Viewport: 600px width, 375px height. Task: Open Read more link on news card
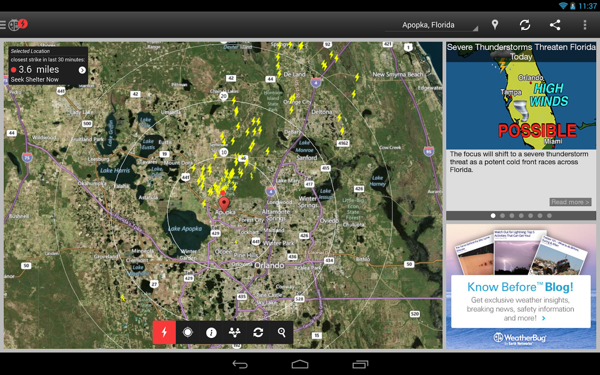point(570,202)
